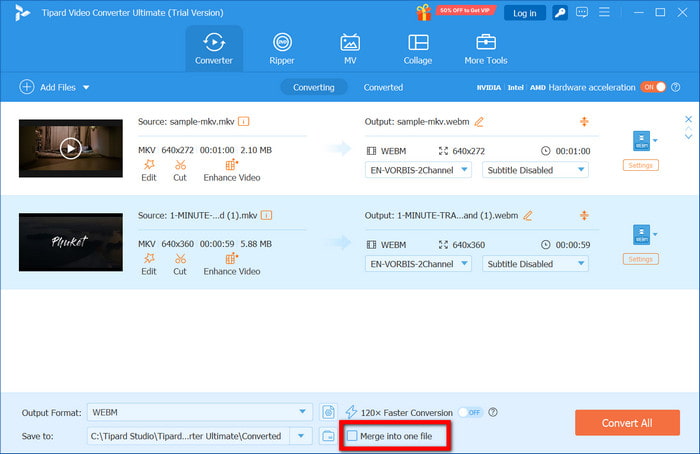The image size is (700, 454).
Task: Click the Convert All button
Action: point(627,423)
